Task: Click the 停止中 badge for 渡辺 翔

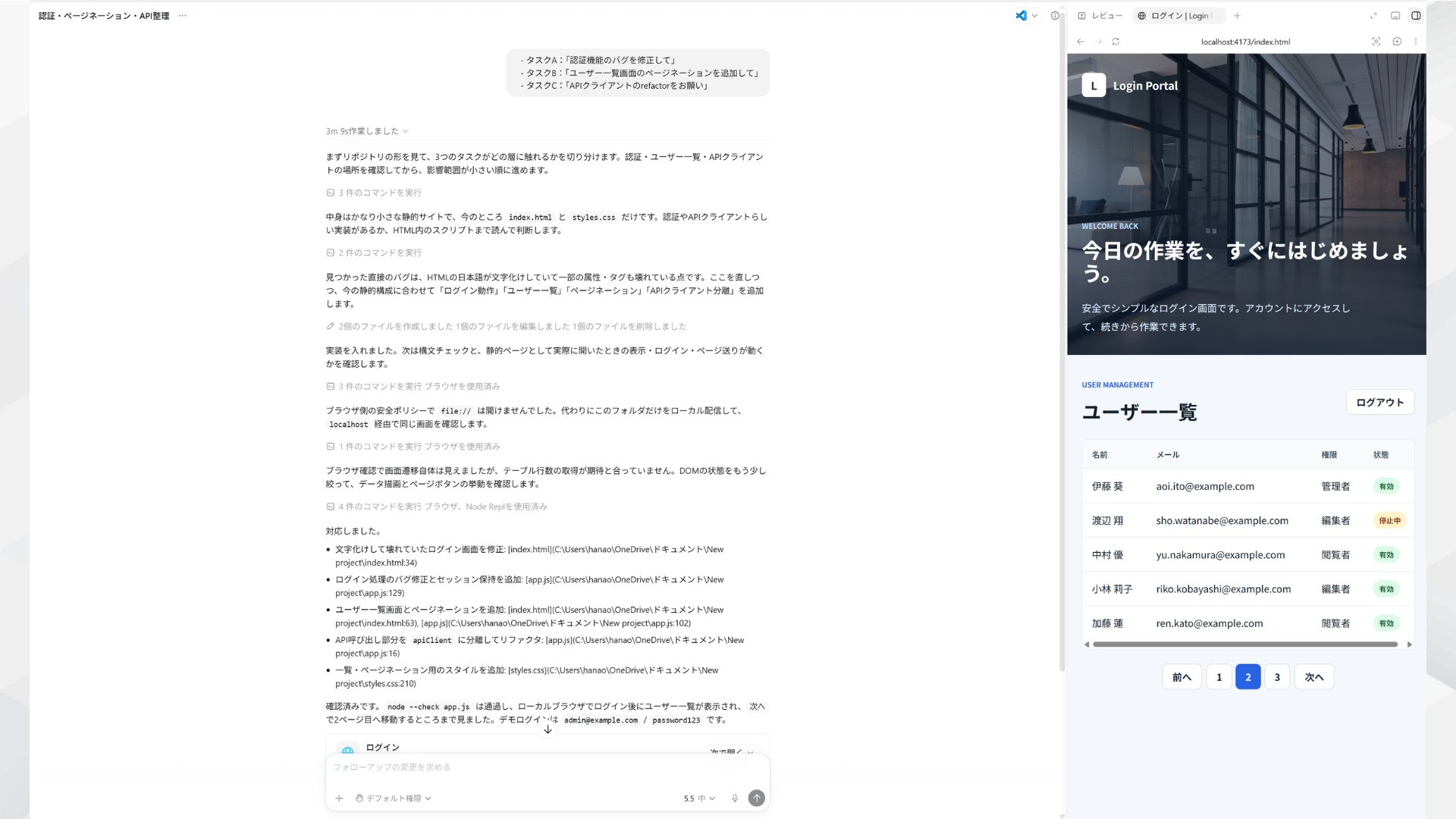Action: [1389, 521]
